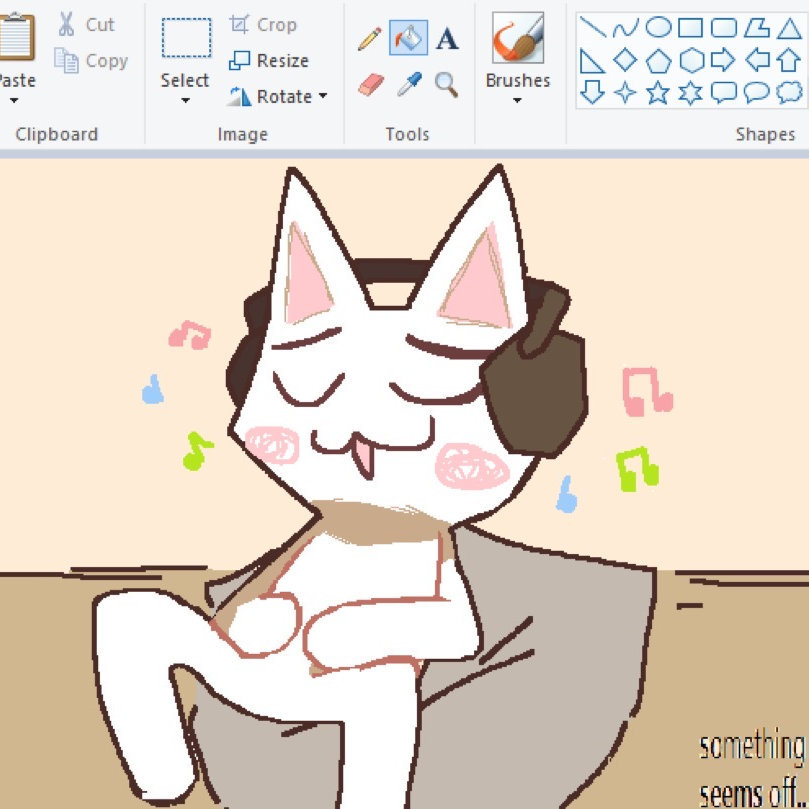Open the Resize dialog
This screenshot has width=809, height=809.
269,61
